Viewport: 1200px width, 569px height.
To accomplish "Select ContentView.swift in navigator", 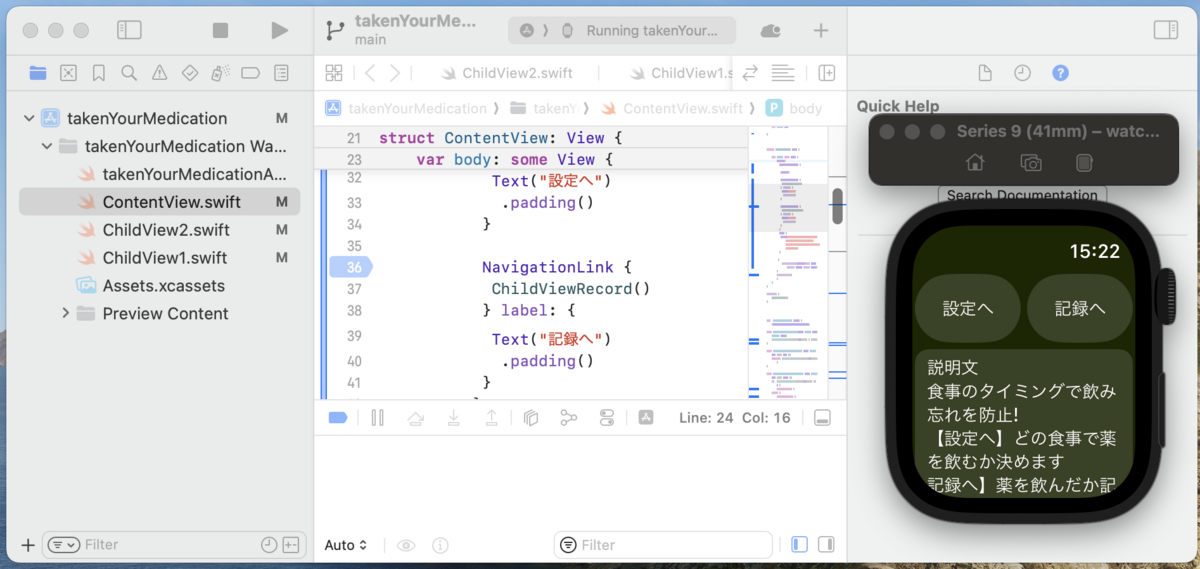I will click(x=160, y=202).
